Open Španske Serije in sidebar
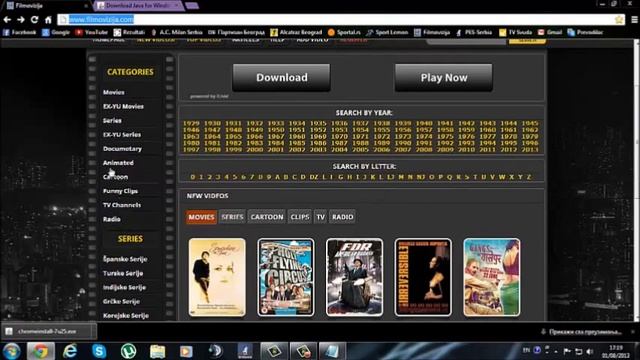The image size is (640, 360). 125,259
